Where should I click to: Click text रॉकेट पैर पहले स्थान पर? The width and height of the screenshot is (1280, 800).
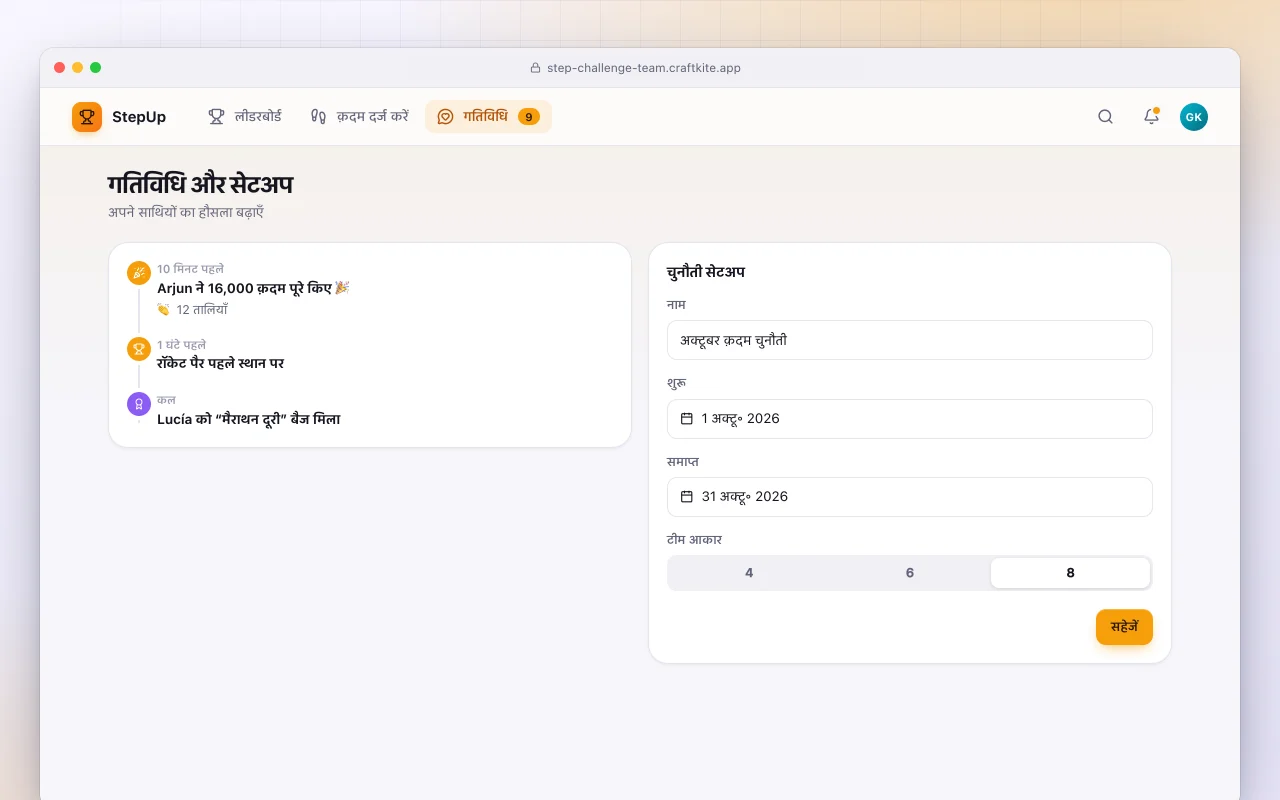220,363
